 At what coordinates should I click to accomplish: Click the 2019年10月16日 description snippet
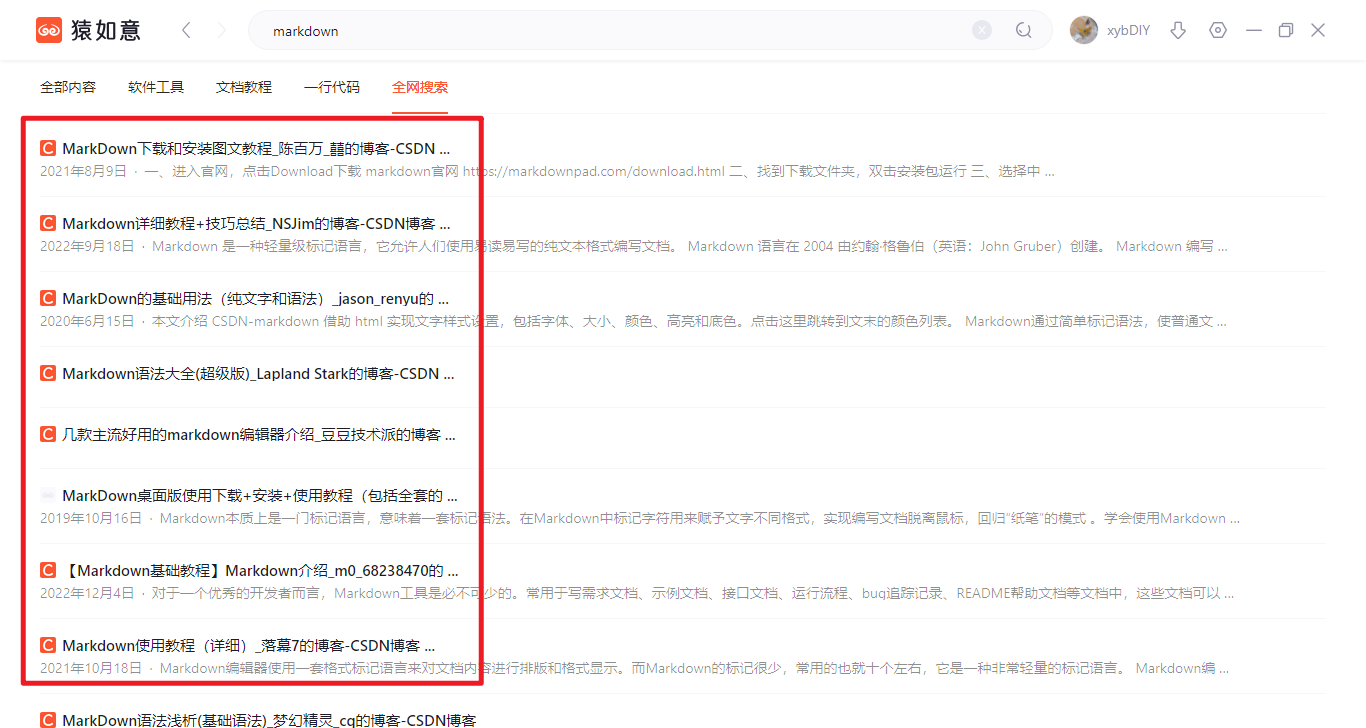640,518
